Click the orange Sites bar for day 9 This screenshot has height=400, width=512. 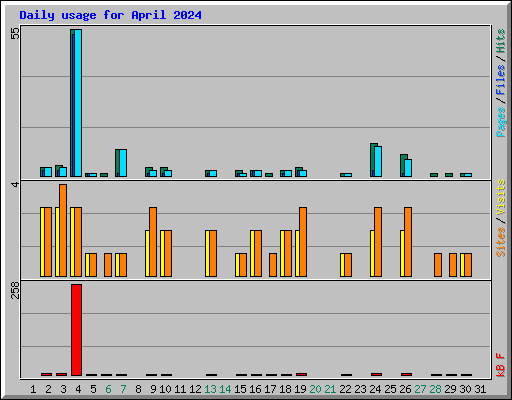pos(153,242)
